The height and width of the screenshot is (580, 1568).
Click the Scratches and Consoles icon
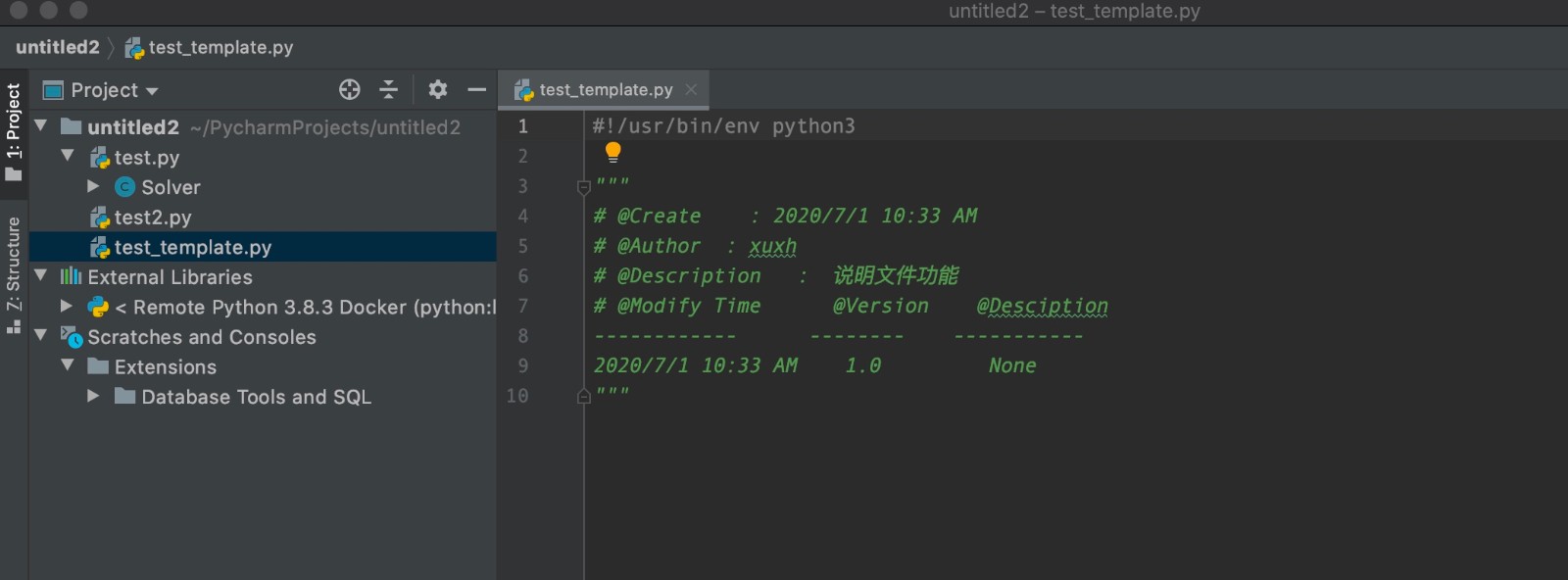click(x=72, y=337)
